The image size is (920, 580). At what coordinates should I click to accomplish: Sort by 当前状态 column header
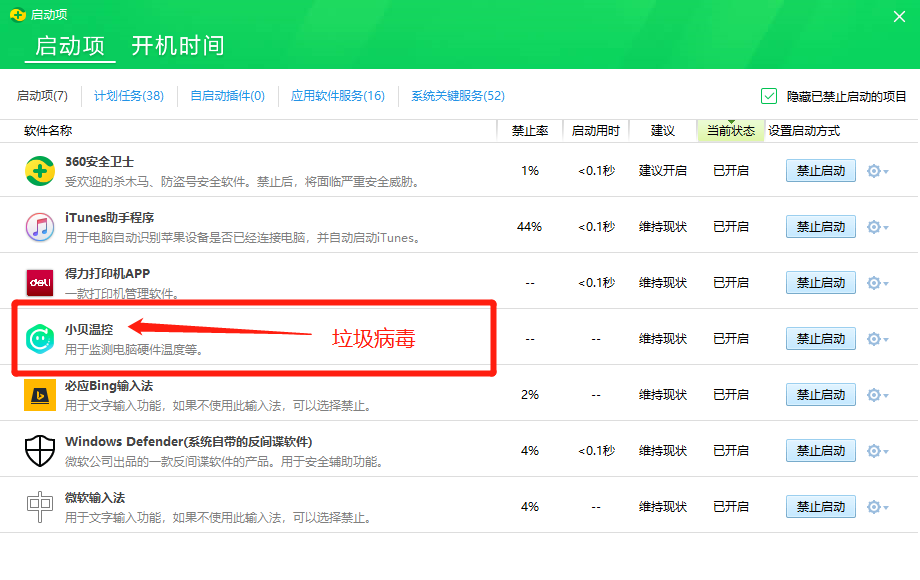(x=730, y=131)
